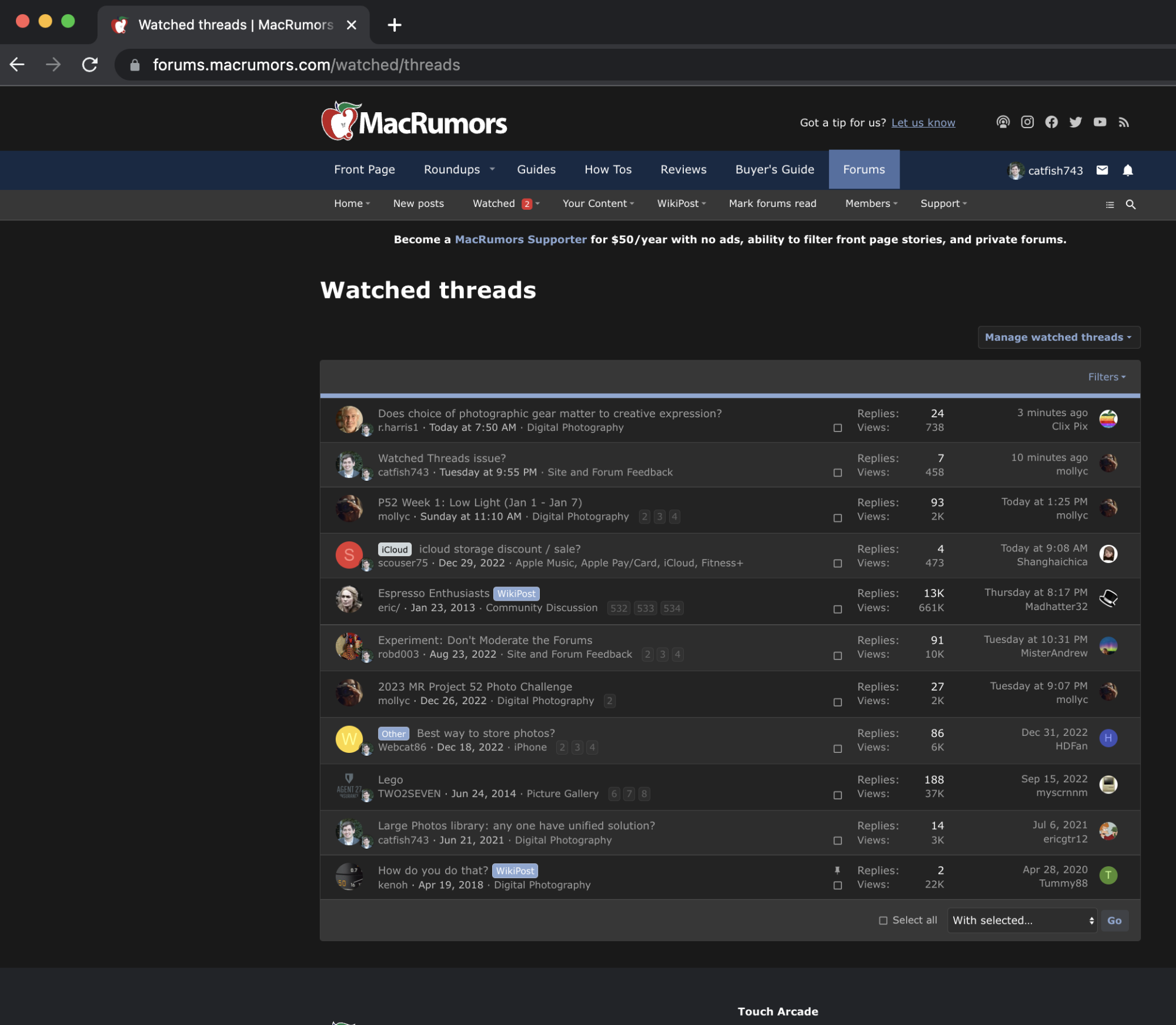Viewport: 1176px width, 1025px height.
Task: Open MacRumors Instagram icon
Action: [x=1027, y=122]
